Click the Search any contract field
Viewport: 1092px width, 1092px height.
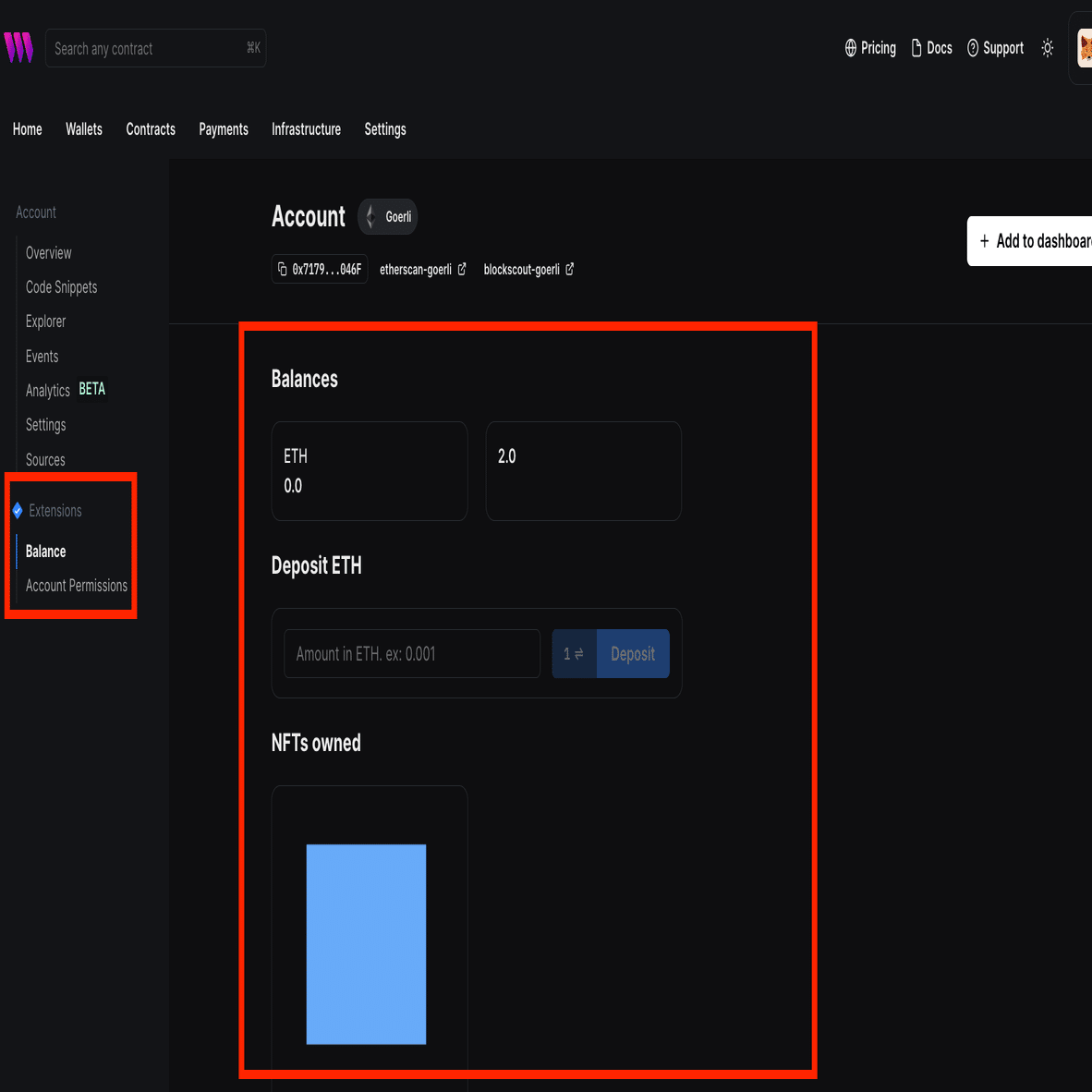coord(155,48)
